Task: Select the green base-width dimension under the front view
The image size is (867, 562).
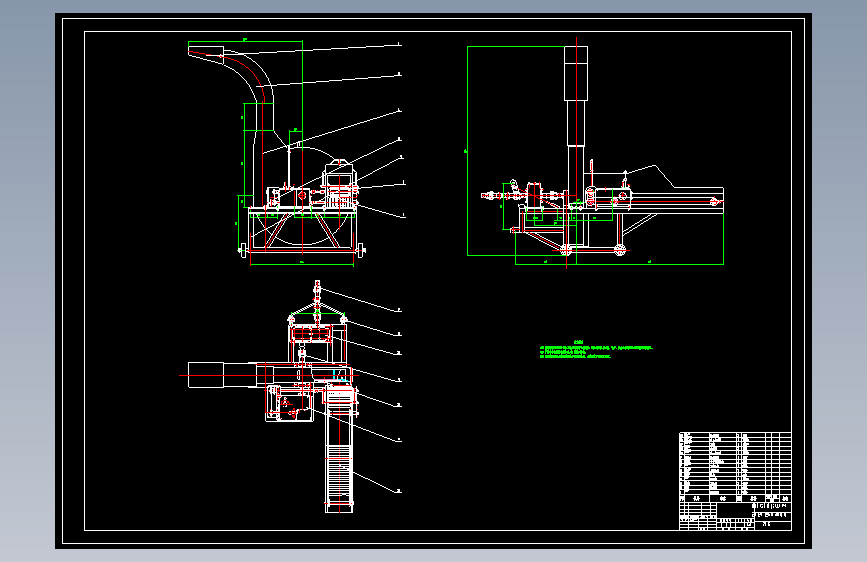Action: pos(302,264)
